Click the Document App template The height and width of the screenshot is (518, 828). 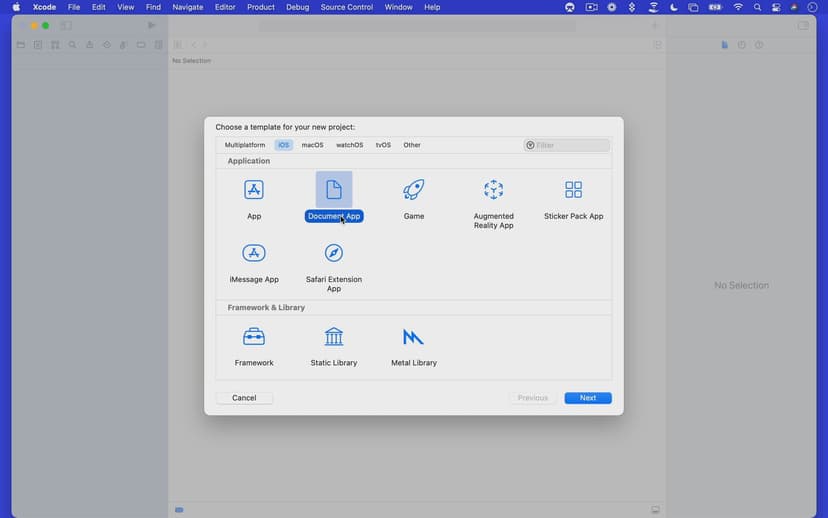coord(334,190)
